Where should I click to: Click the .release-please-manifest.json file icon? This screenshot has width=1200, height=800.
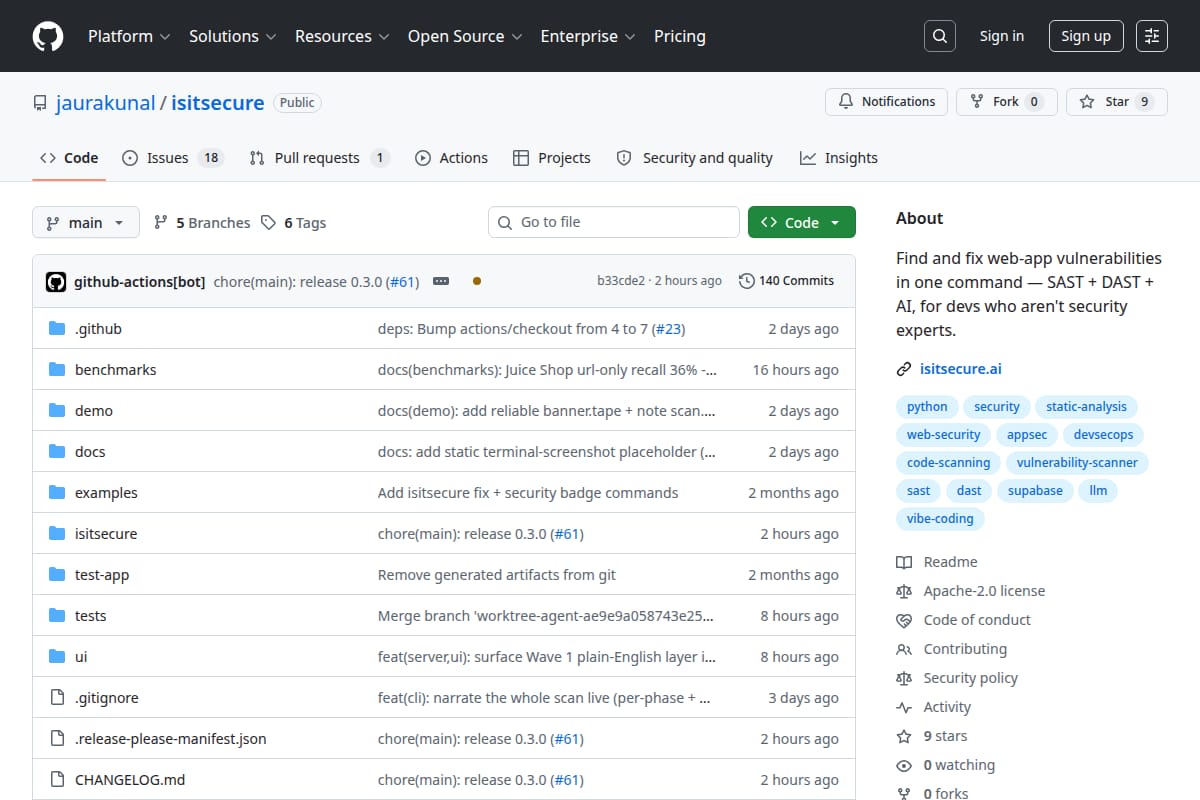point(57,739)
